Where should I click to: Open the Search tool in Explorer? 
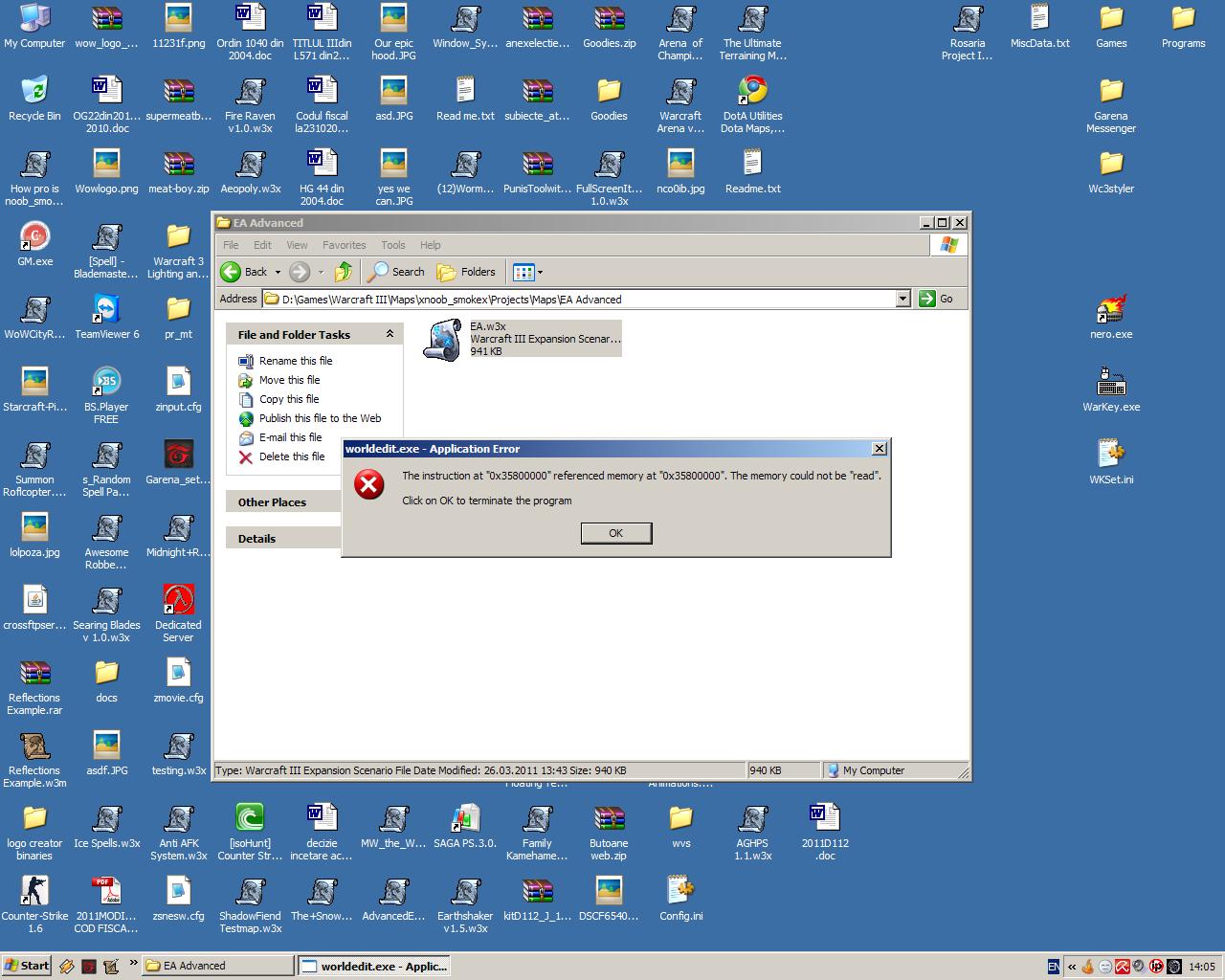[398, 272]
